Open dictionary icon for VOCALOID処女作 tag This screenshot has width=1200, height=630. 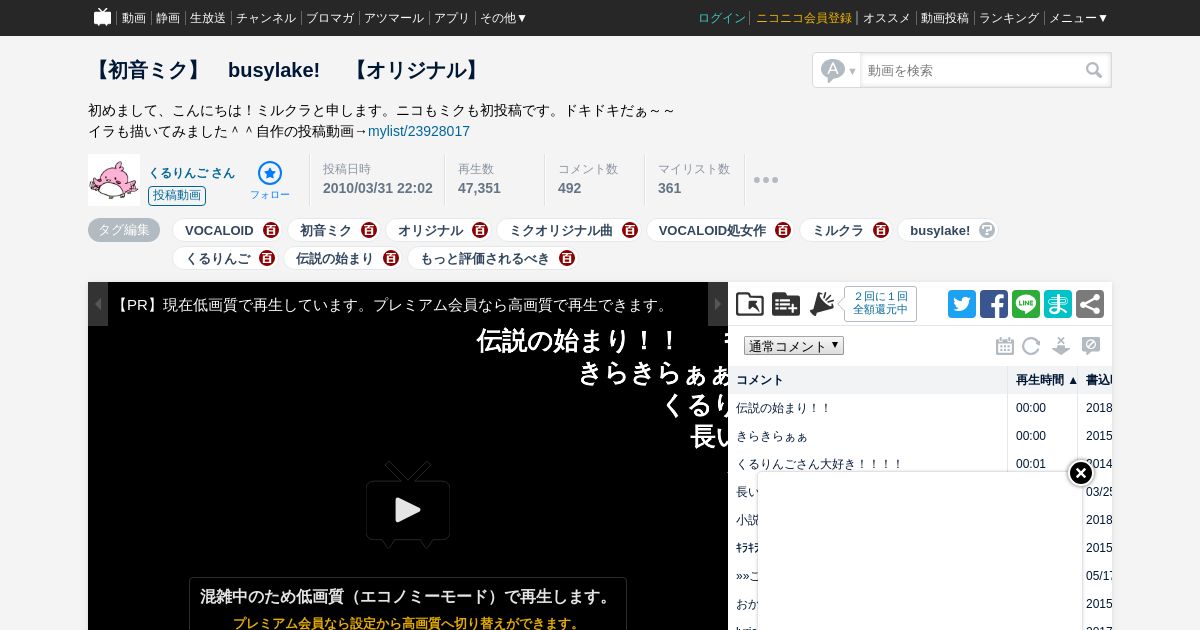click(783, 230)
